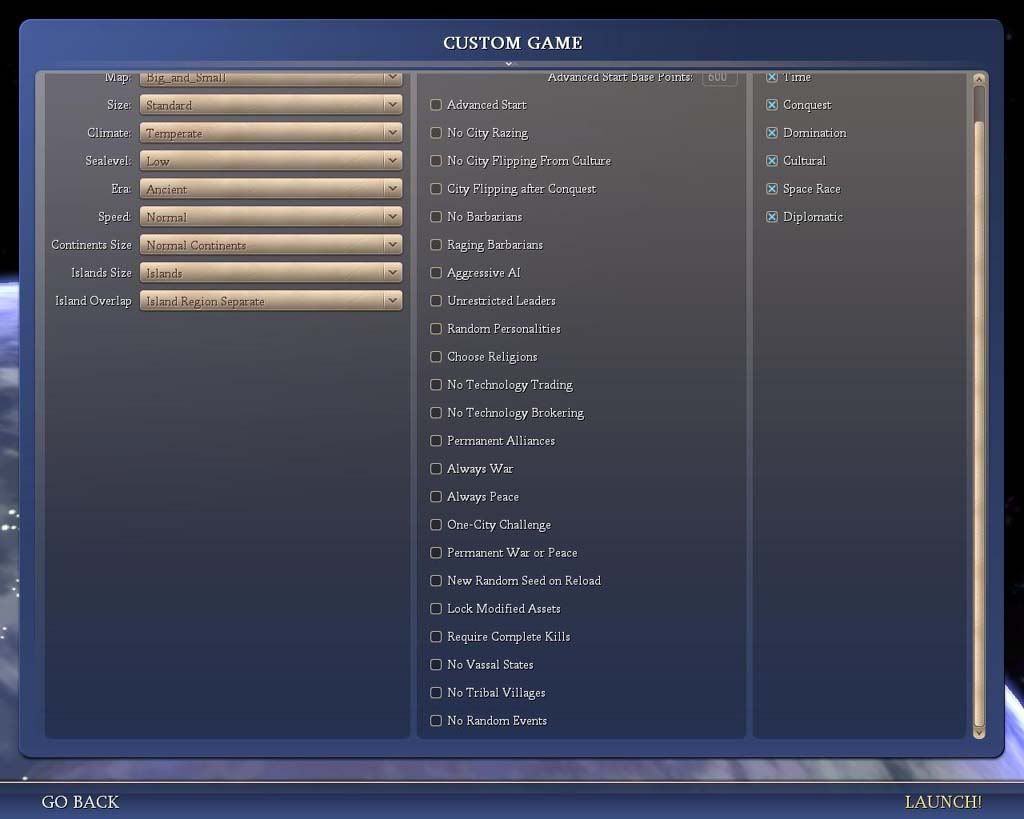Check the No Vassal States option
Viewport: 1024px width, 819px height.
[x=436, y=665]
